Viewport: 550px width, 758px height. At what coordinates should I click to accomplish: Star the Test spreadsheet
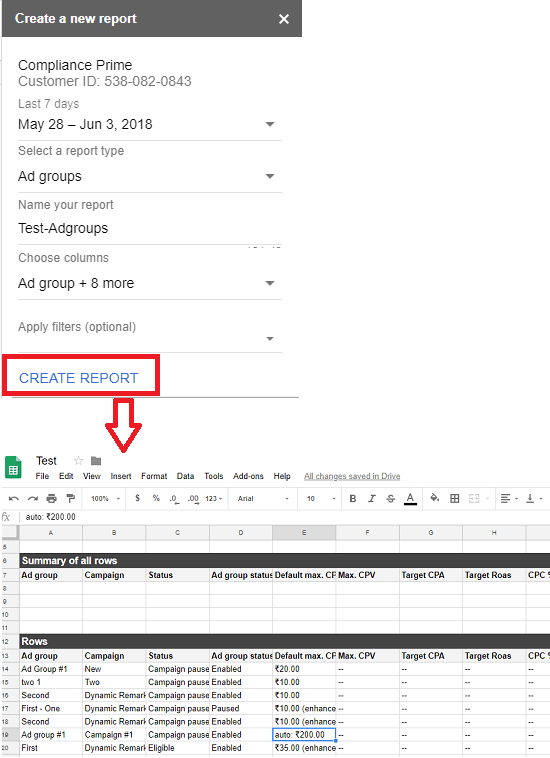point(78,461)
